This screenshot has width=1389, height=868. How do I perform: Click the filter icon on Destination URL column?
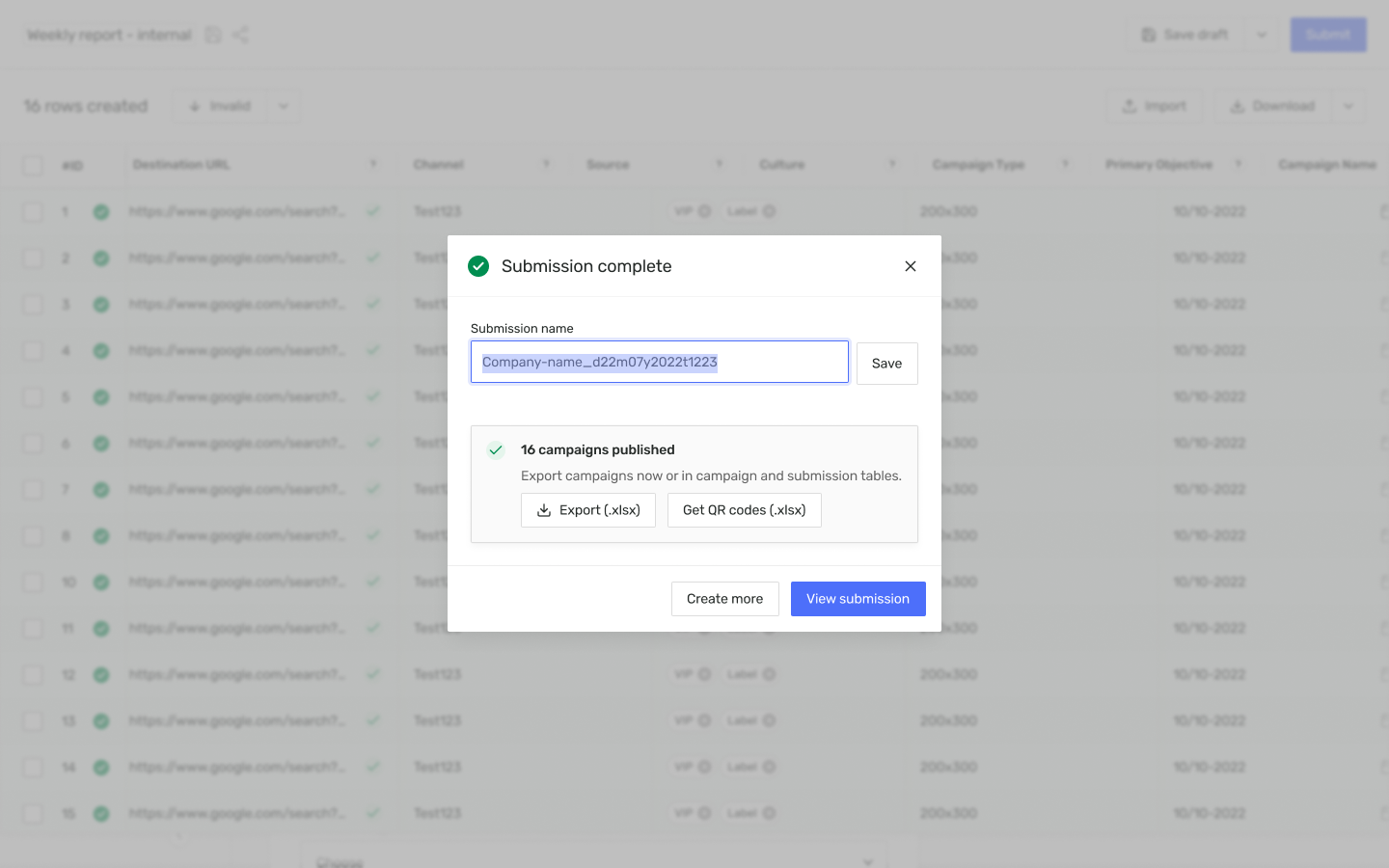tap(373, 165)
